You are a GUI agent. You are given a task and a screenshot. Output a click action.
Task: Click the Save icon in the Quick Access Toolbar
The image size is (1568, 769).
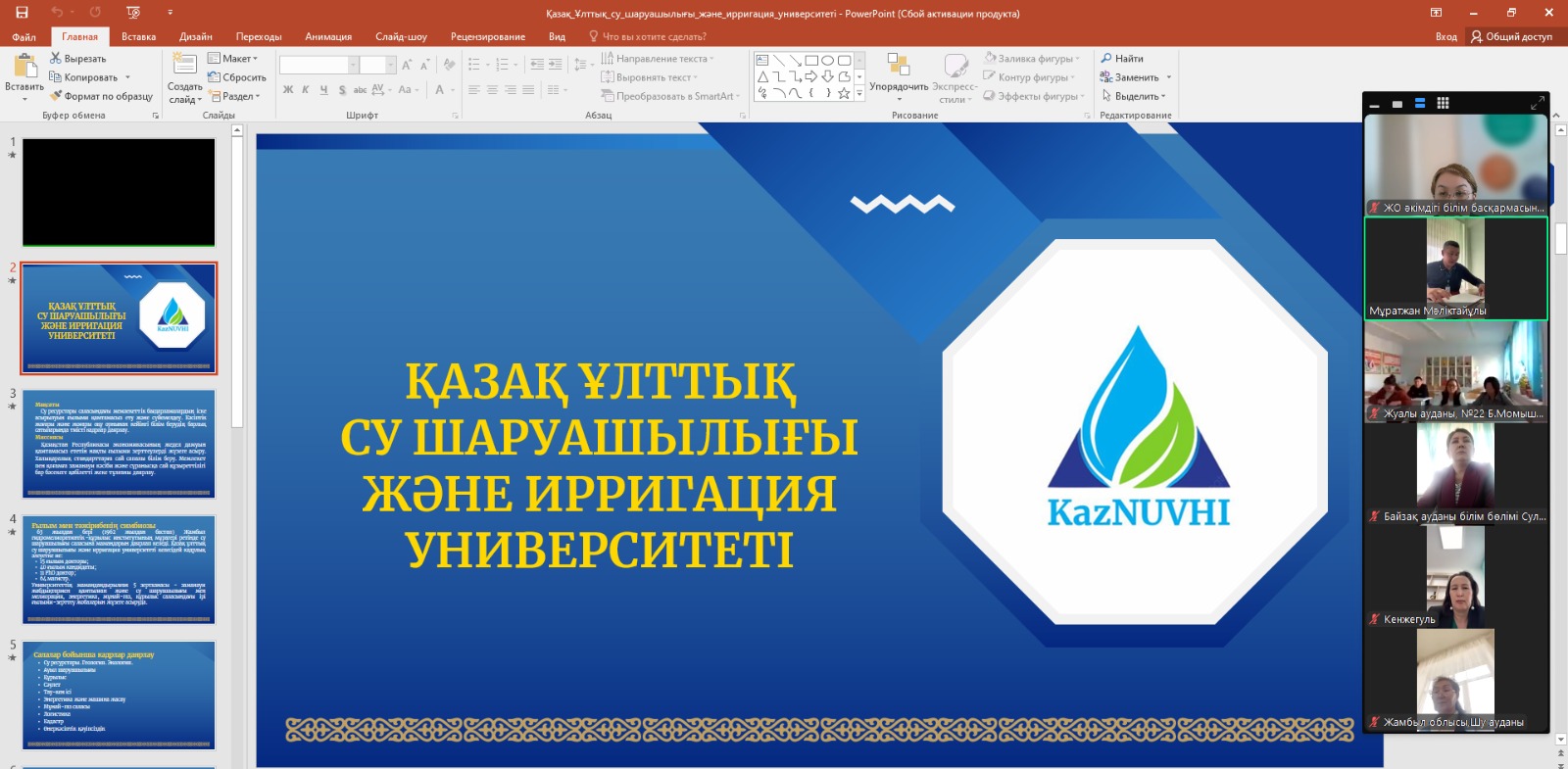23,13
